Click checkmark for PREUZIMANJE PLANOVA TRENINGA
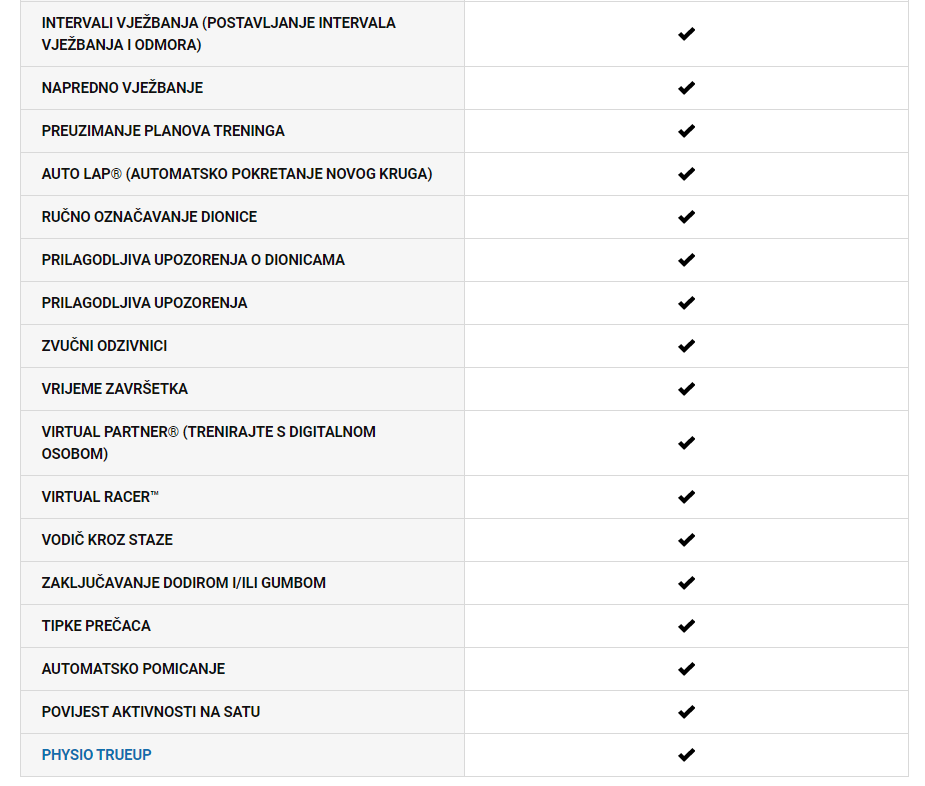 [686, 131]
